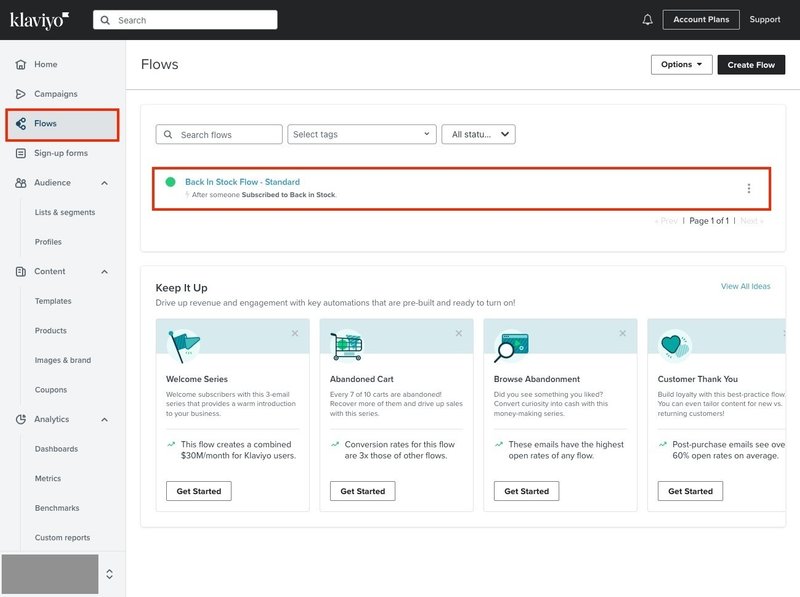Collapse the Audience section
The width and height of the screenshot is (800, 597).
(x=105, y=183)
